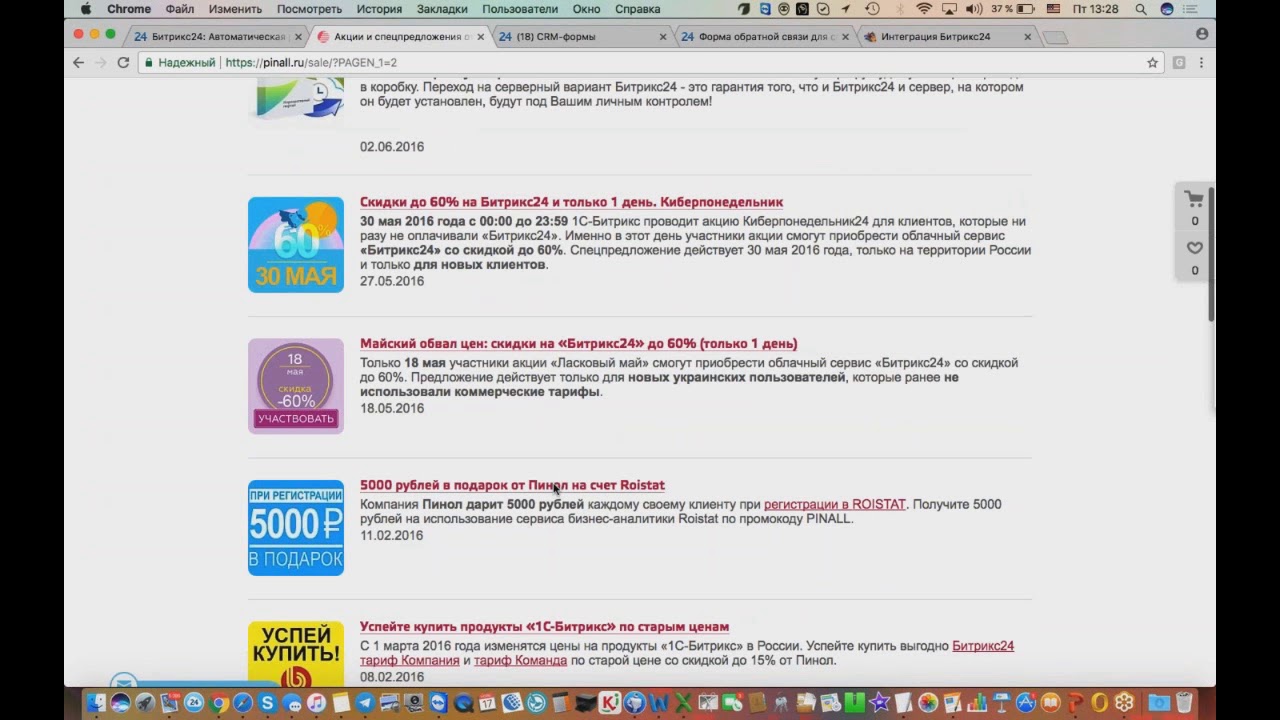Open the Wi-Fi status menu

click(924, 9)
